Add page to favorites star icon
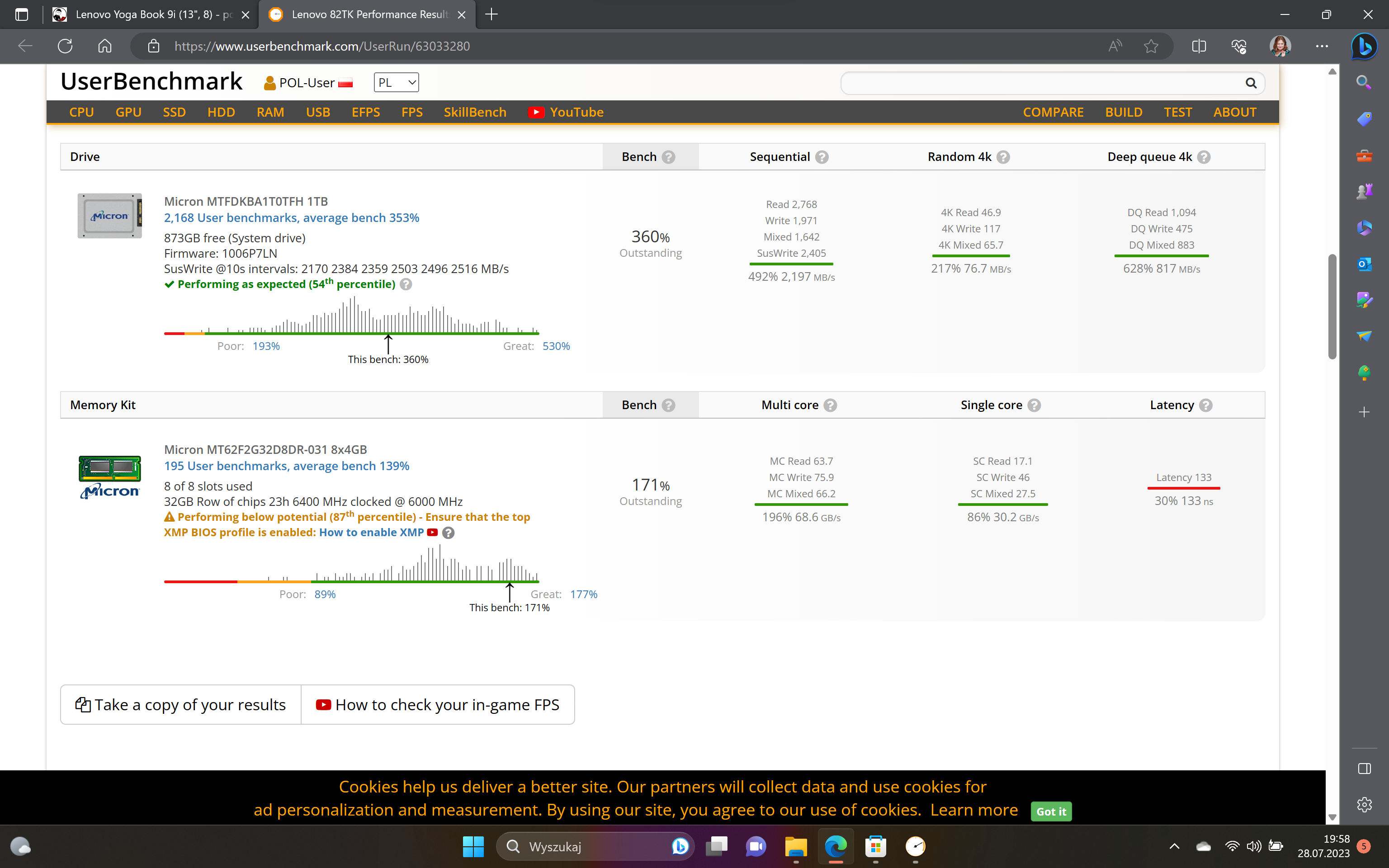 1151,46
